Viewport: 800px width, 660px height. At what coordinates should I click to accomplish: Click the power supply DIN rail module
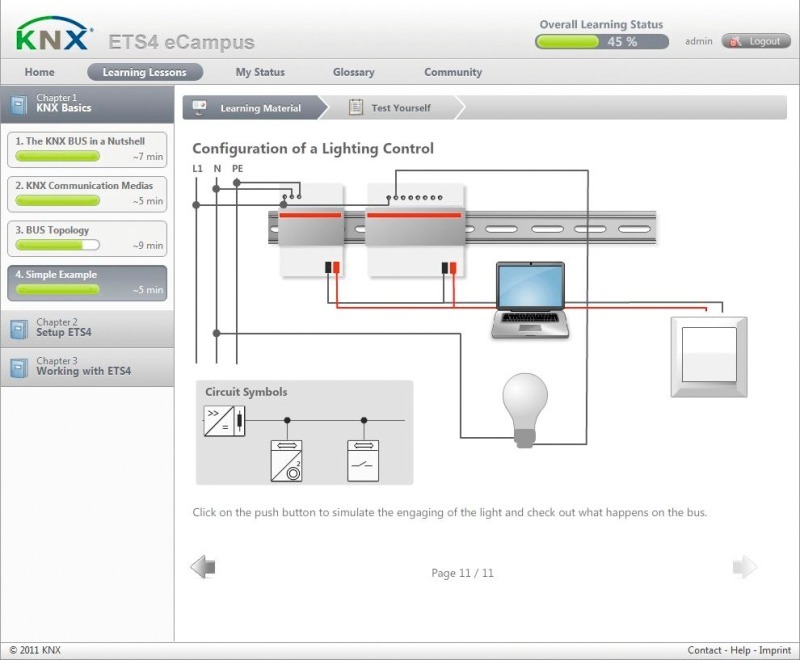[311, 231]
